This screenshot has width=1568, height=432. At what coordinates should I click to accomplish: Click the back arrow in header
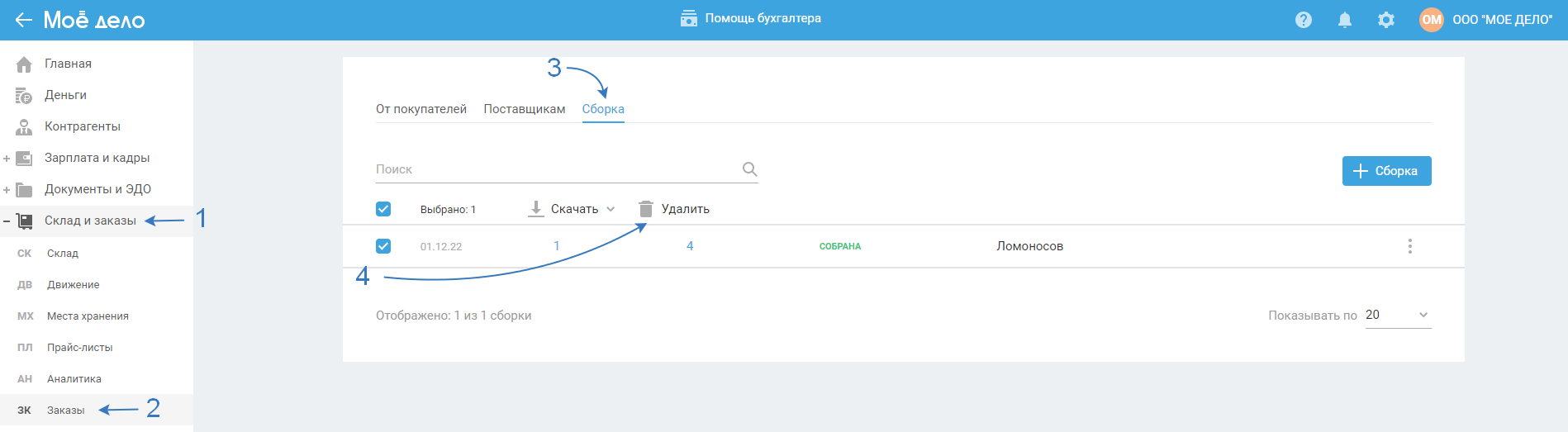[x=23, y=20]
